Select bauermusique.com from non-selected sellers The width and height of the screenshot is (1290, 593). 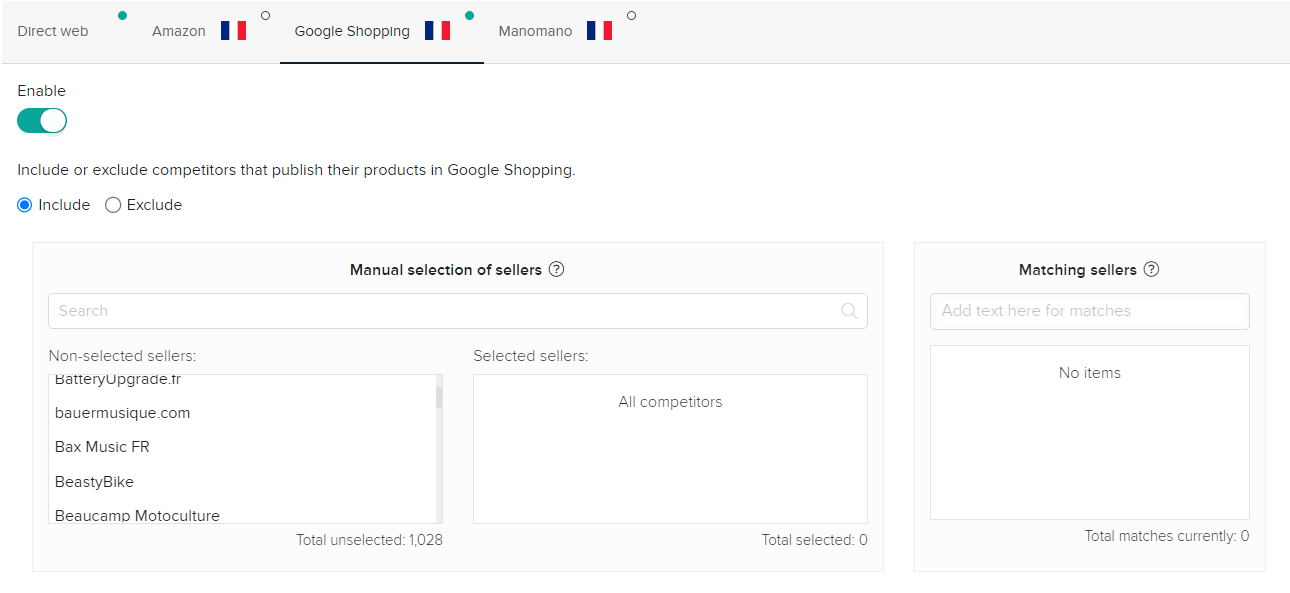point(122,413)
